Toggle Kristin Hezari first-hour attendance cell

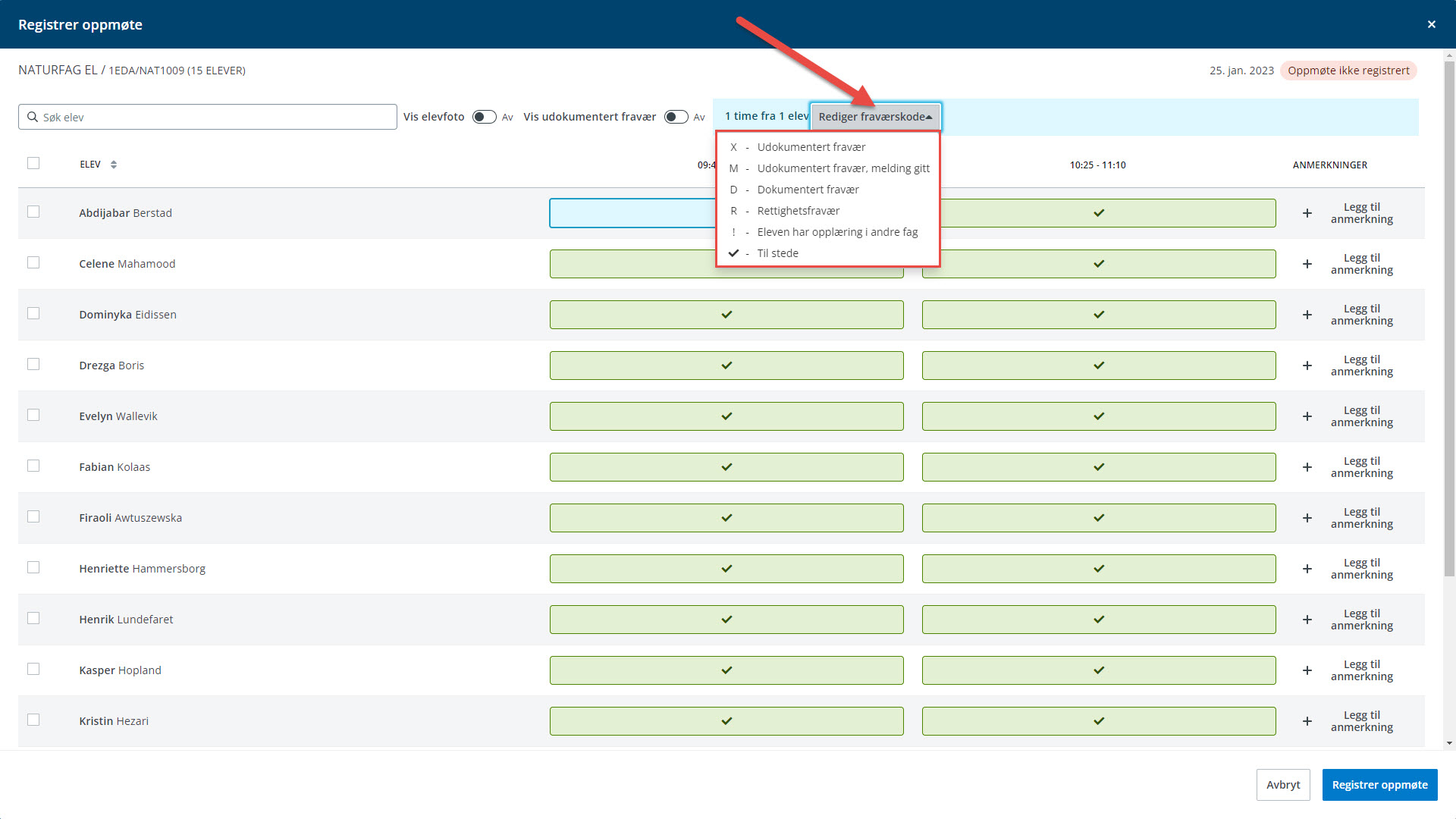pos(726,721)
